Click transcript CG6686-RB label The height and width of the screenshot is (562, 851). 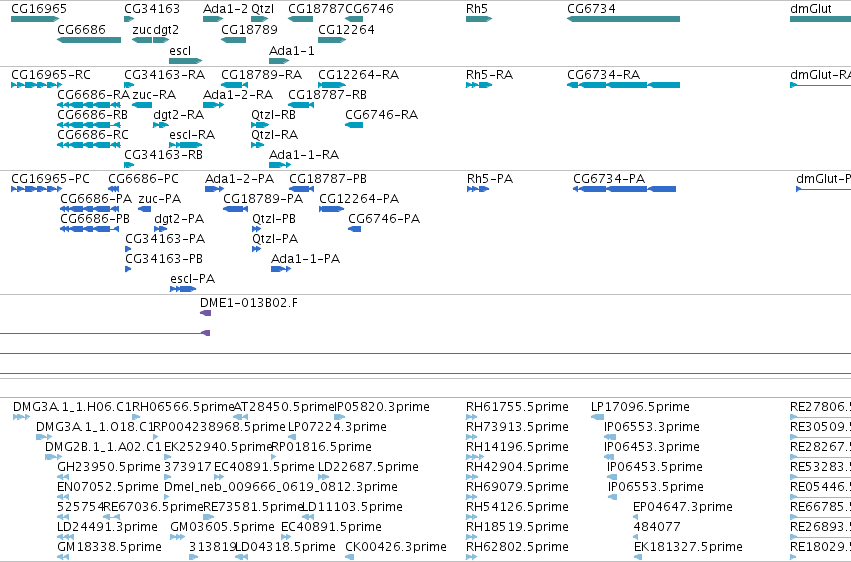[92, 115]
